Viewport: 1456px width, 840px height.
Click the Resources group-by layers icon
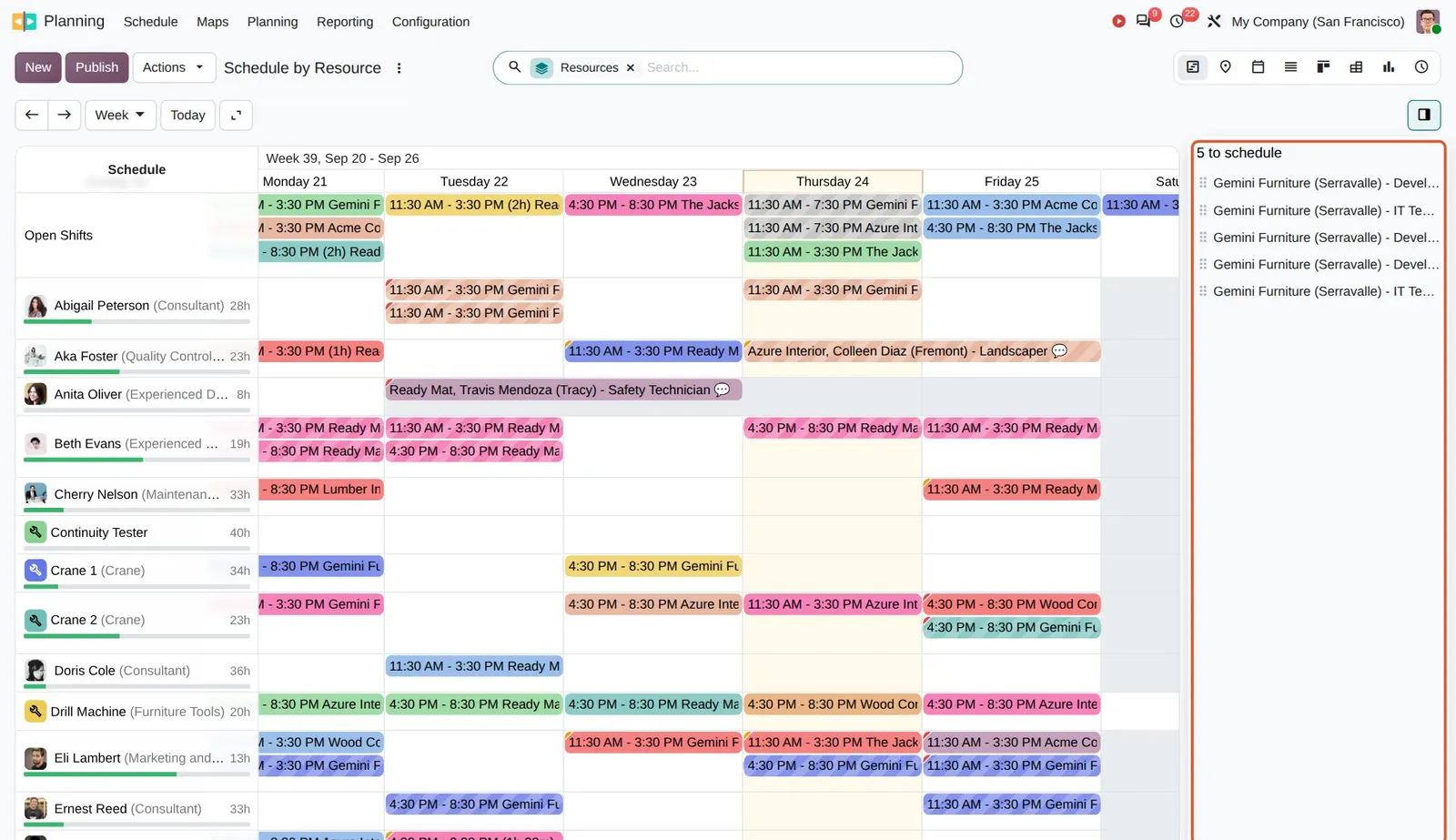541,67
